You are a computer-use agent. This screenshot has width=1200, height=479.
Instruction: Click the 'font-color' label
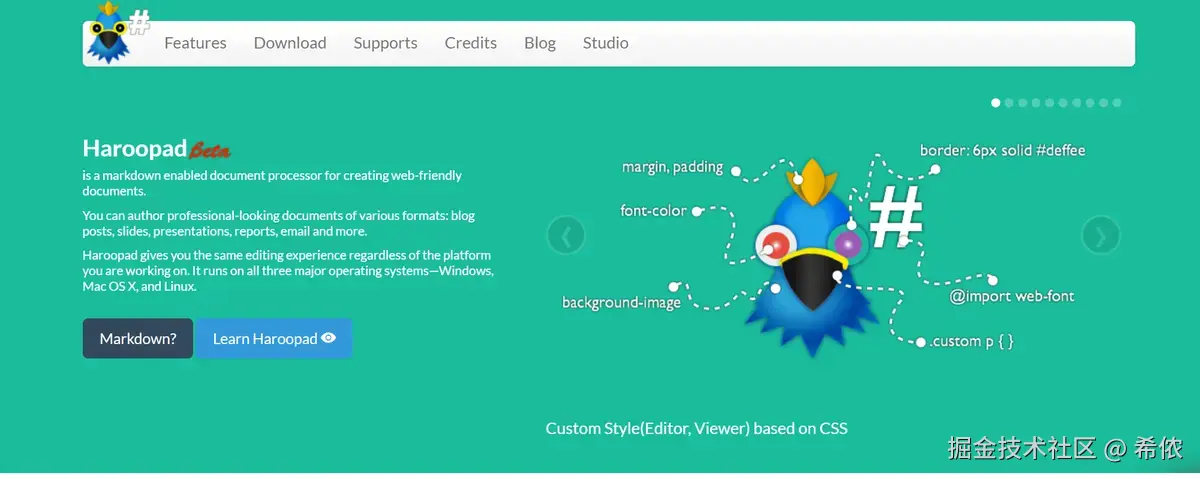pyautogui.click(x=654, y=211)
